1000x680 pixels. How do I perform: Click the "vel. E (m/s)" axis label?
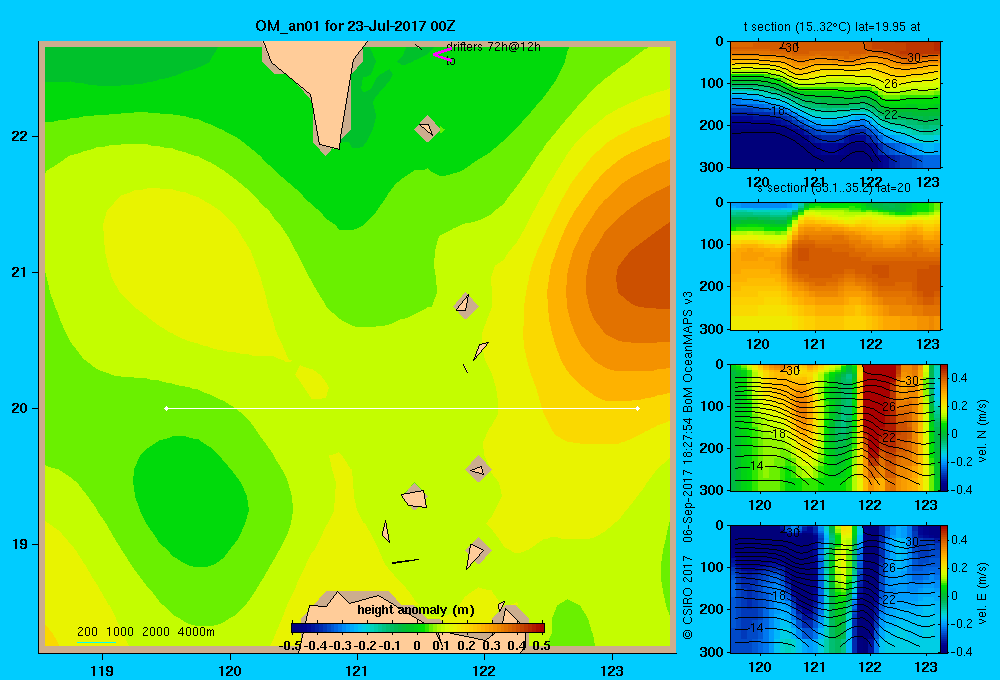point(982,593)
